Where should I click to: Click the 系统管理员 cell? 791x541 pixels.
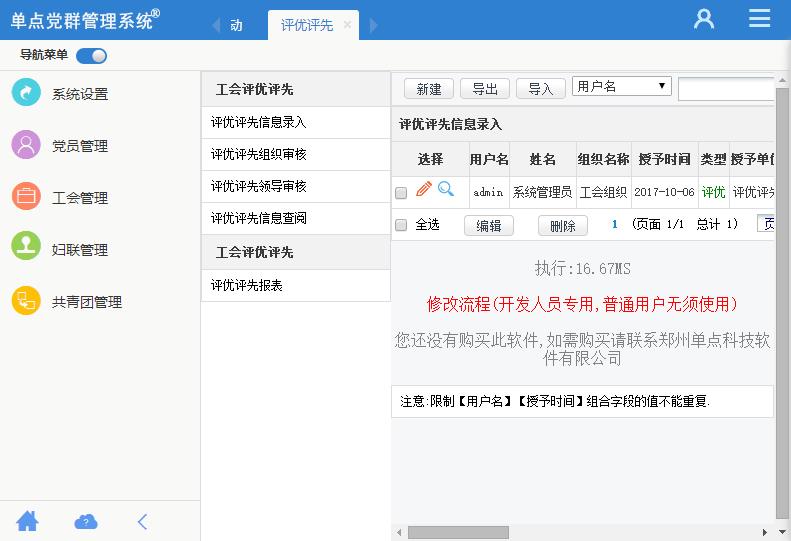[x=542, y=192]
